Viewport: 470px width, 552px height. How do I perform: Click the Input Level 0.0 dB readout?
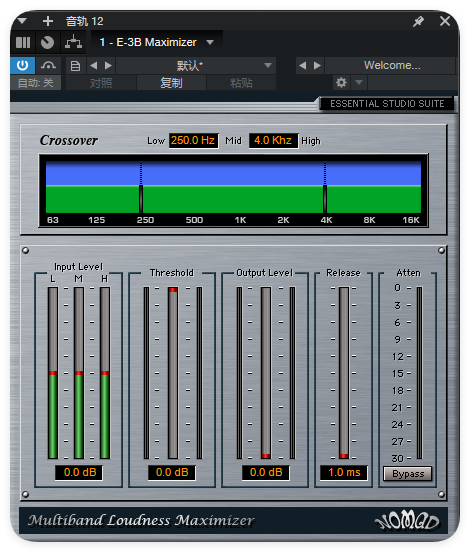79,472
